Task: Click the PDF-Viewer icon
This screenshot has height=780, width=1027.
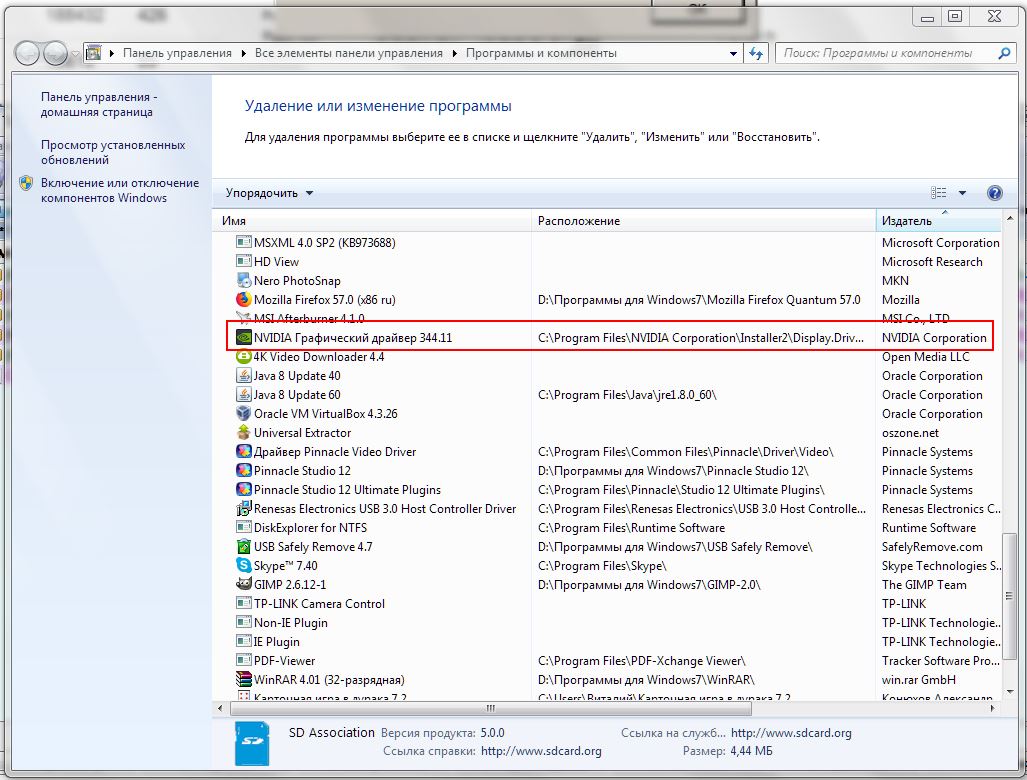Action: (x=244, y=660)
